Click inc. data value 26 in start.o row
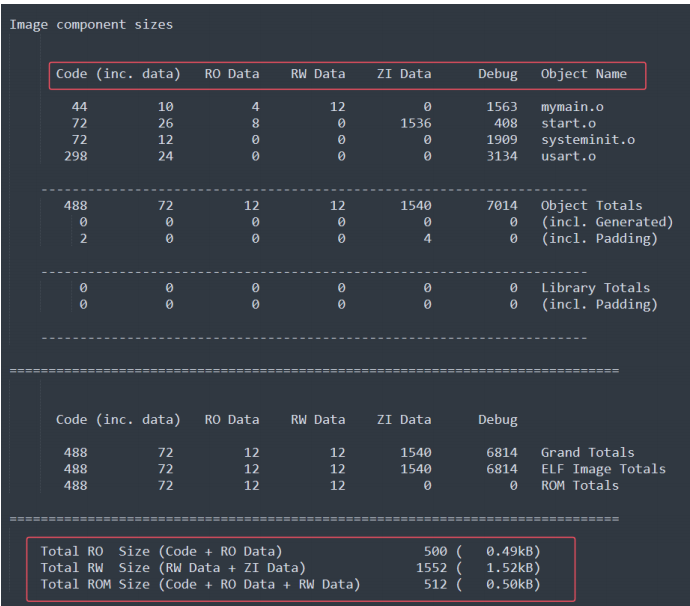This screenshot has height=606, width=690. pos(165,123)
